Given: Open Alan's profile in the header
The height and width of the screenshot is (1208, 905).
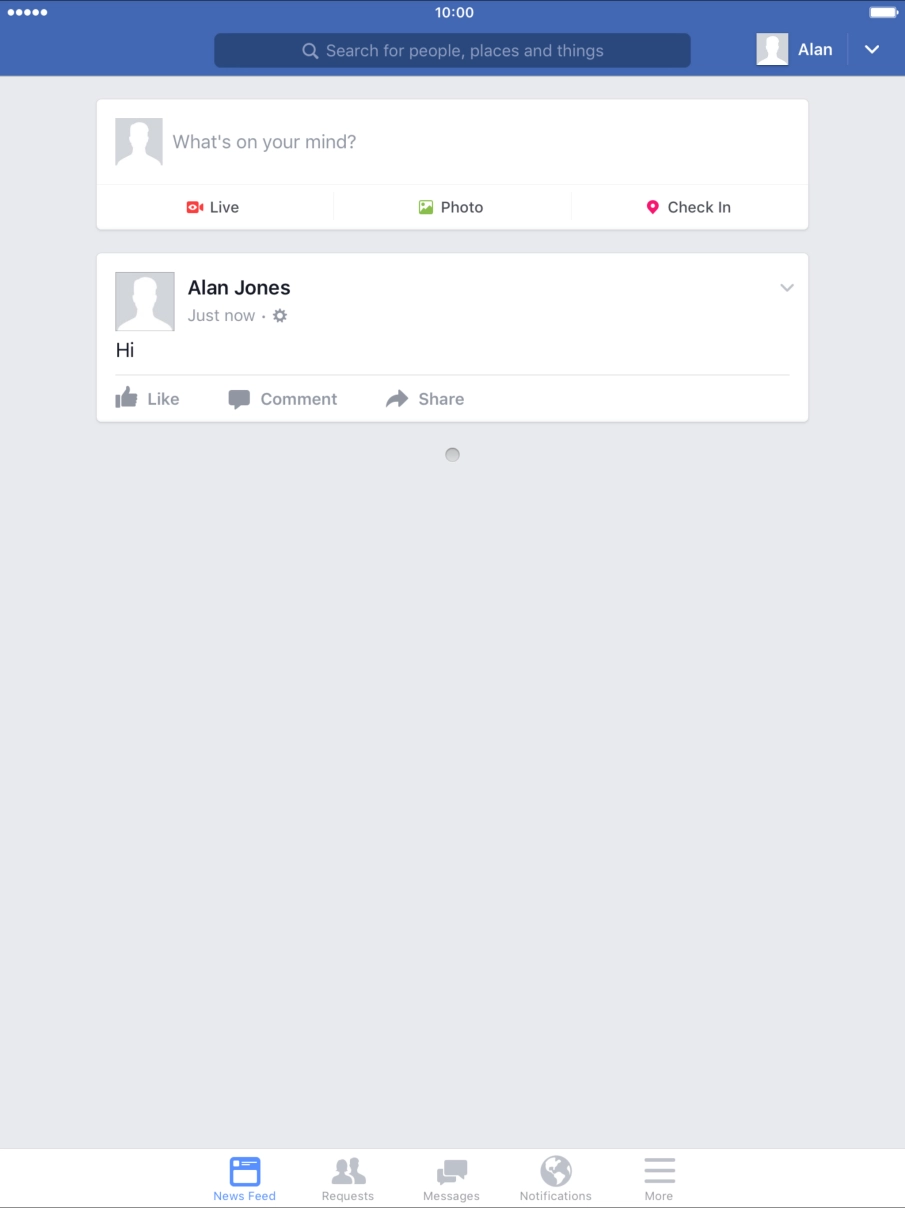Looking at the screenshot, I should pyautogui.click(x=795, y=49).
